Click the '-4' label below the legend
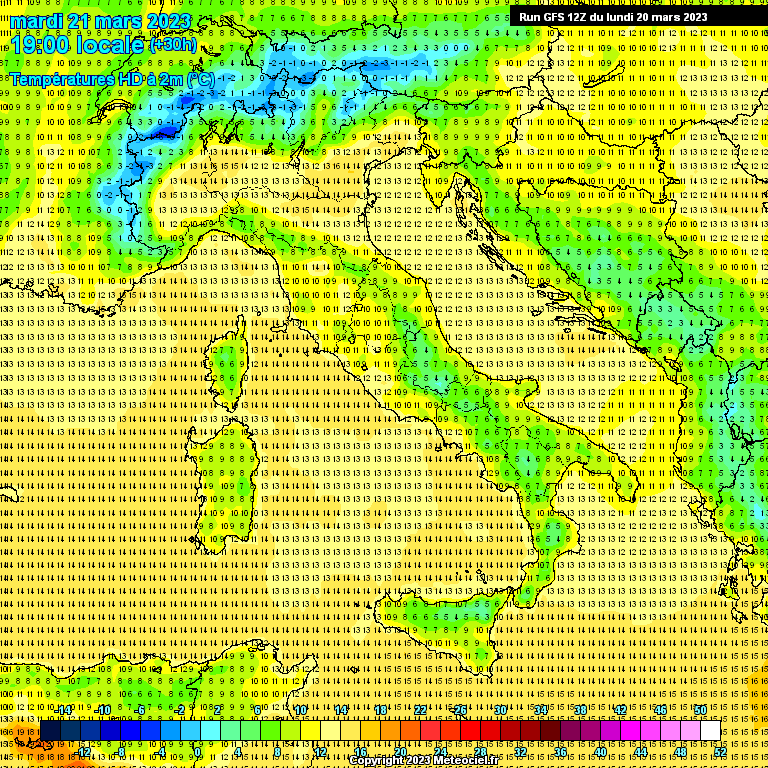This screenshot has width=768, height=768. tap(160, 752)
